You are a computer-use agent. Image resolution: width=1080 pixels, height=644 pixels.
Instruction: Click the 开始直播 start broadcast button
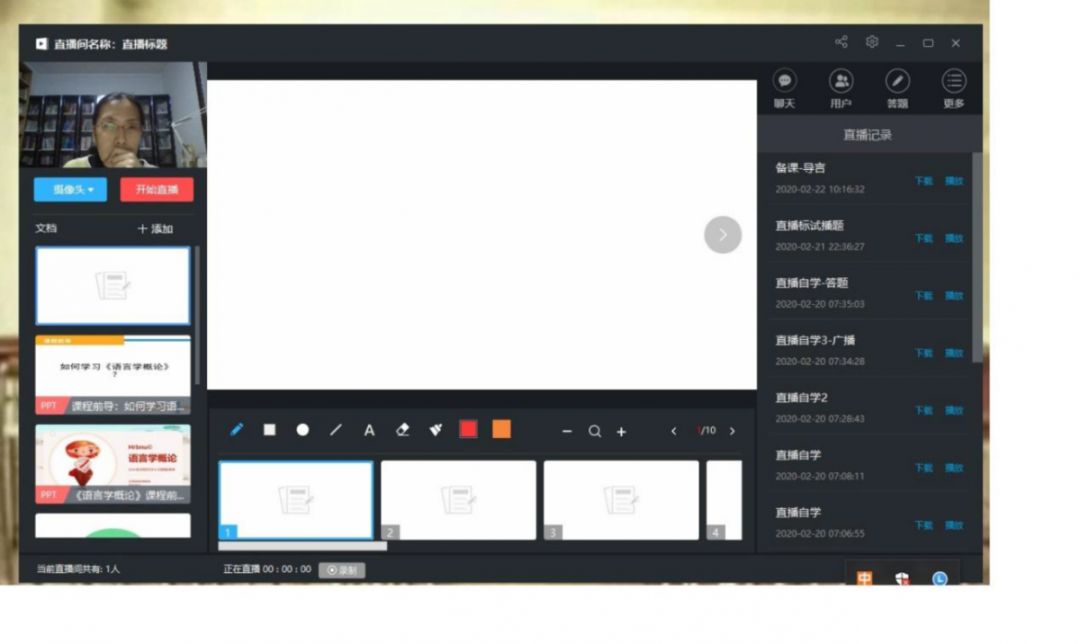point(157,190)
